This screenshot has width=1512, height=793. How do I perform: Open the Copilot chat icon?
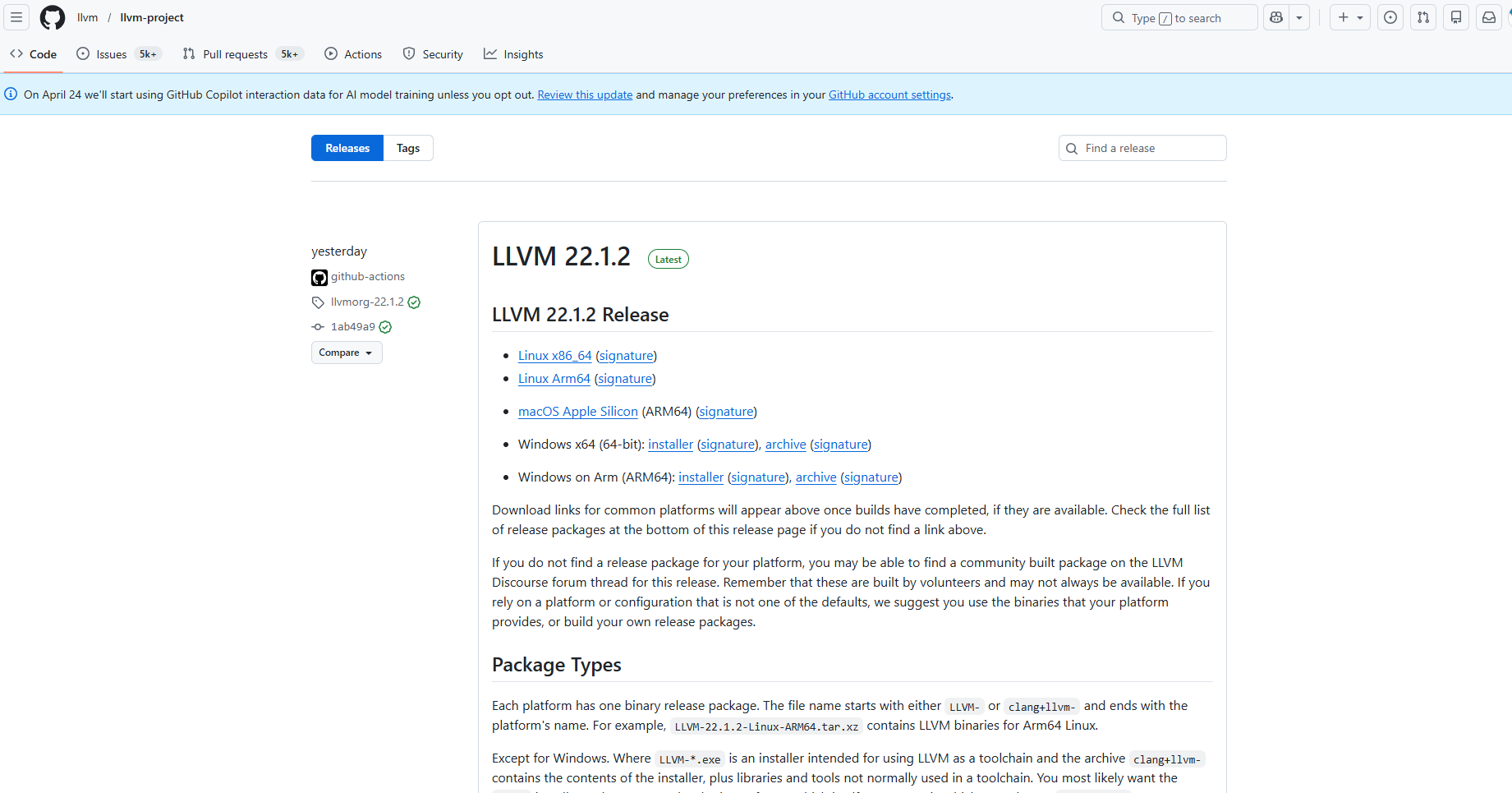tap(1276, 17)
